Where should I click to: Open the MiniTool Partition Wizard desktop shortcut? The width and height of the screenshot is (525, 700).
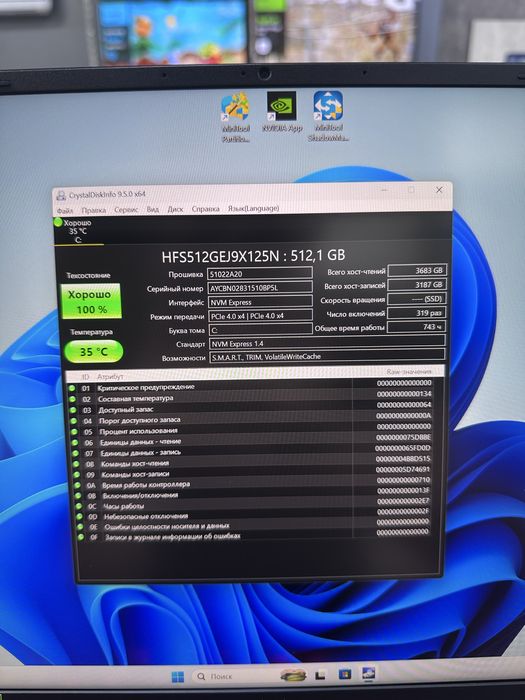[236, 117]
